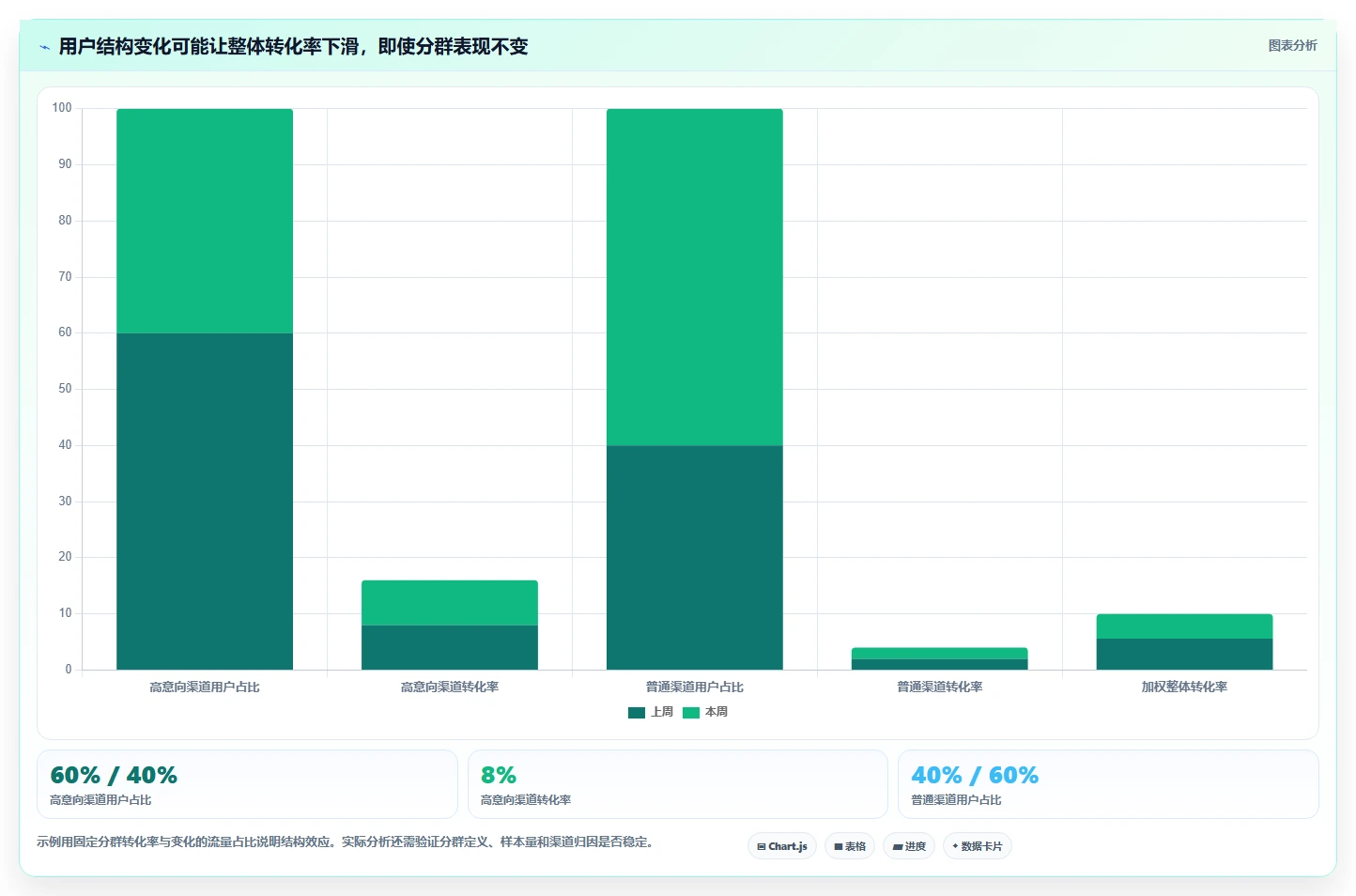Click the lightning icon beside the title
Viewport: 1356px width, 896px height.
click(x=44, y=47)
